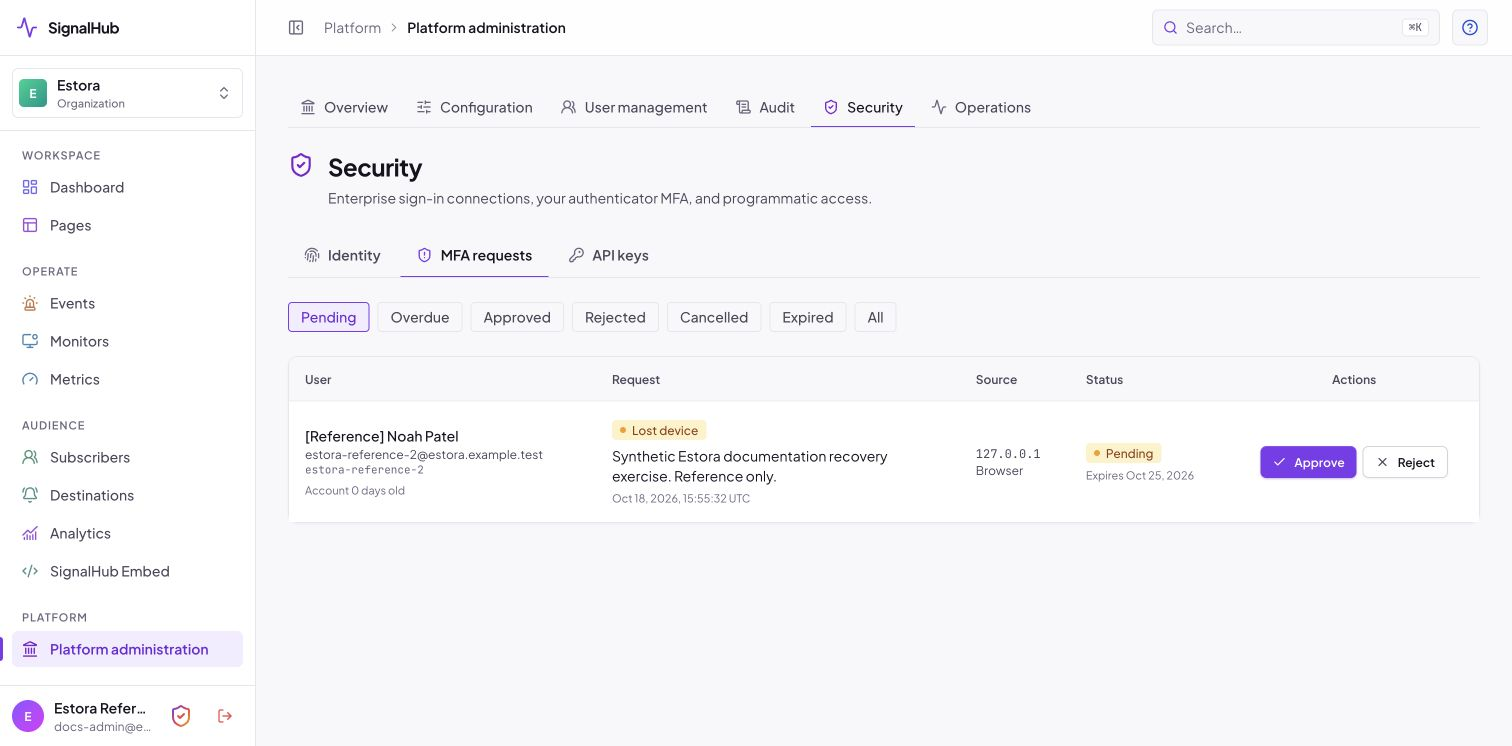Screen dimensions: 1512x746
Task: Approve Noah Patel's MFA request
Action: coord(1308,462)
